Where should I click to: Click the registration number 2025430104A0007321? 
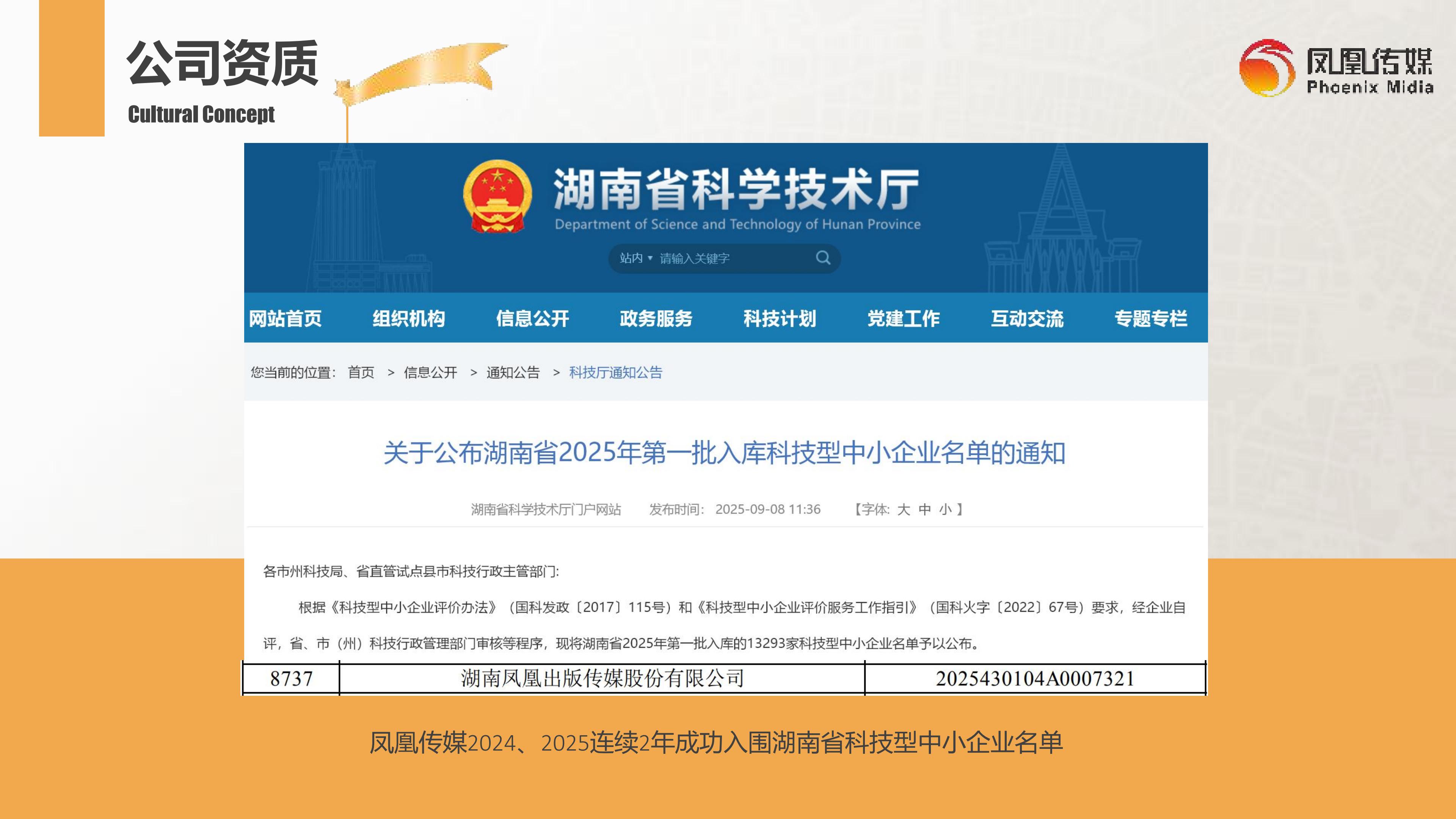(1035, 678)
